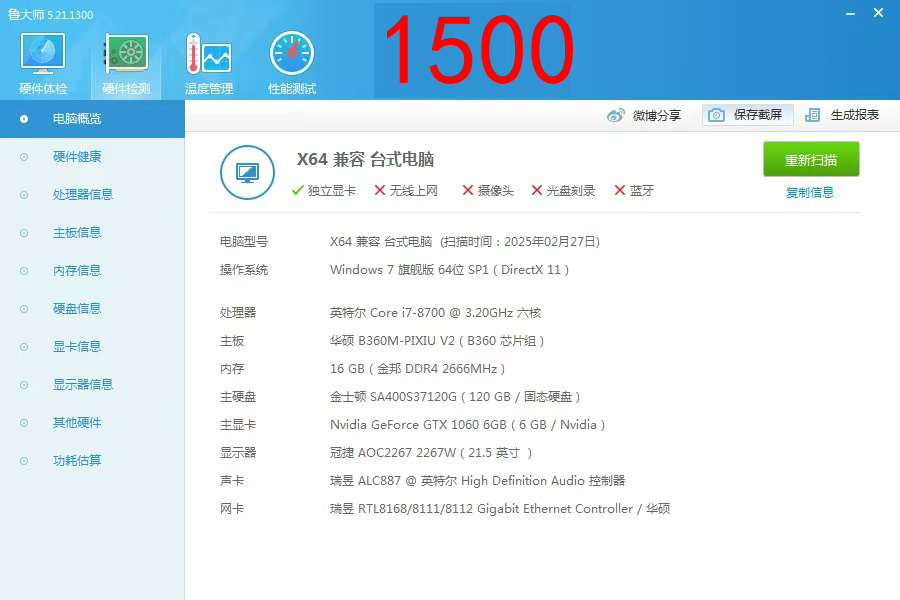This screenshot has height=600, width=900.
Task: Click the green 重新扫描 button
Action: pyautogui.click(x=811, y=159)
